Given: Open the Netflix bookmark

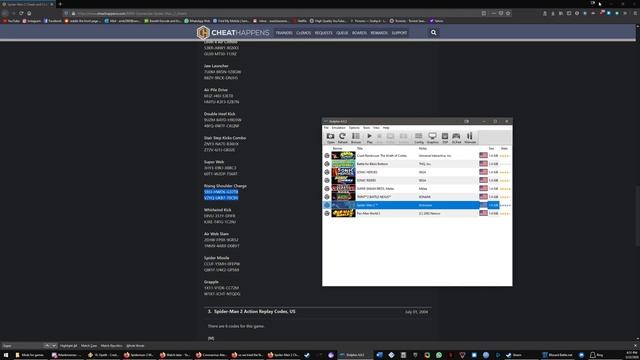Looking at the screenshot, I should point(300,20).
